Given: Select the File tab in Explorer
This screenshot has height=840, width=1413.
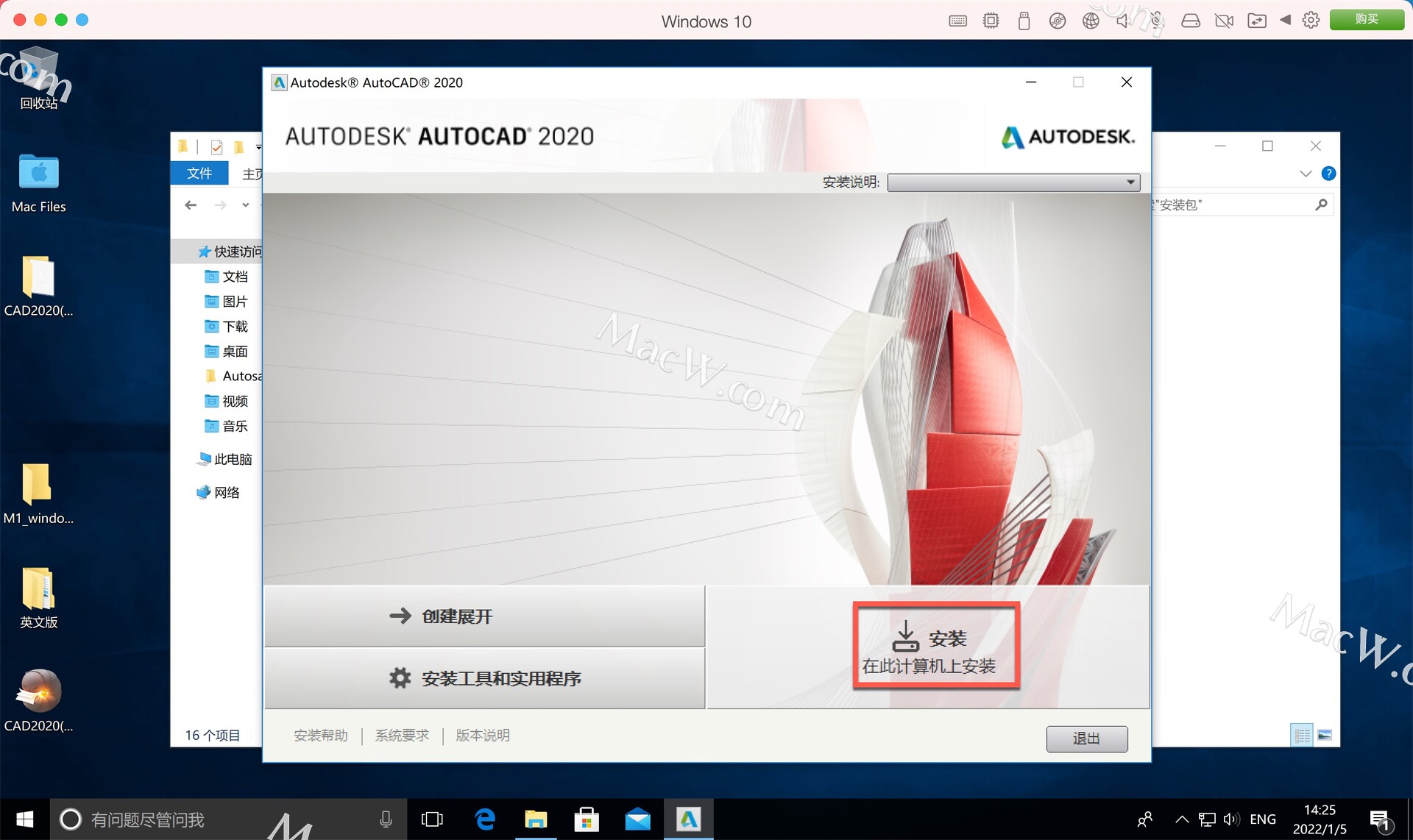Looking at the screenshot, I should coord(199,173).
